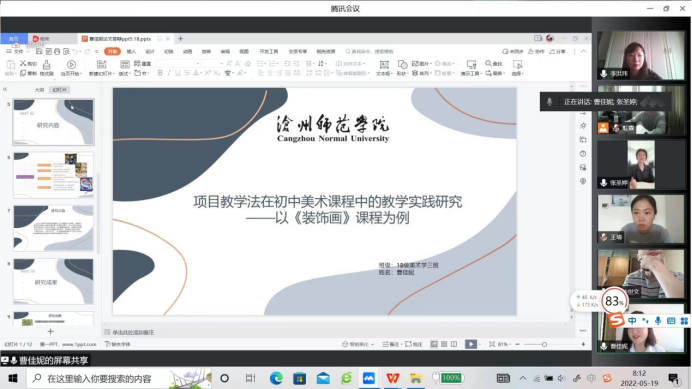This screenshot has height=389, width=692.
Task: Toggle italic formatting button
Action: click(x=169, y=73)
